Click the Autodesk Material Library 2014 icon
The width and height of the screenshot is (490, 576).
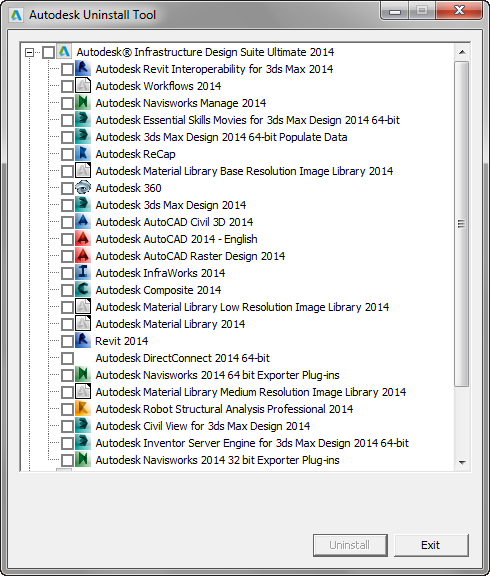[x=83, y=323]
